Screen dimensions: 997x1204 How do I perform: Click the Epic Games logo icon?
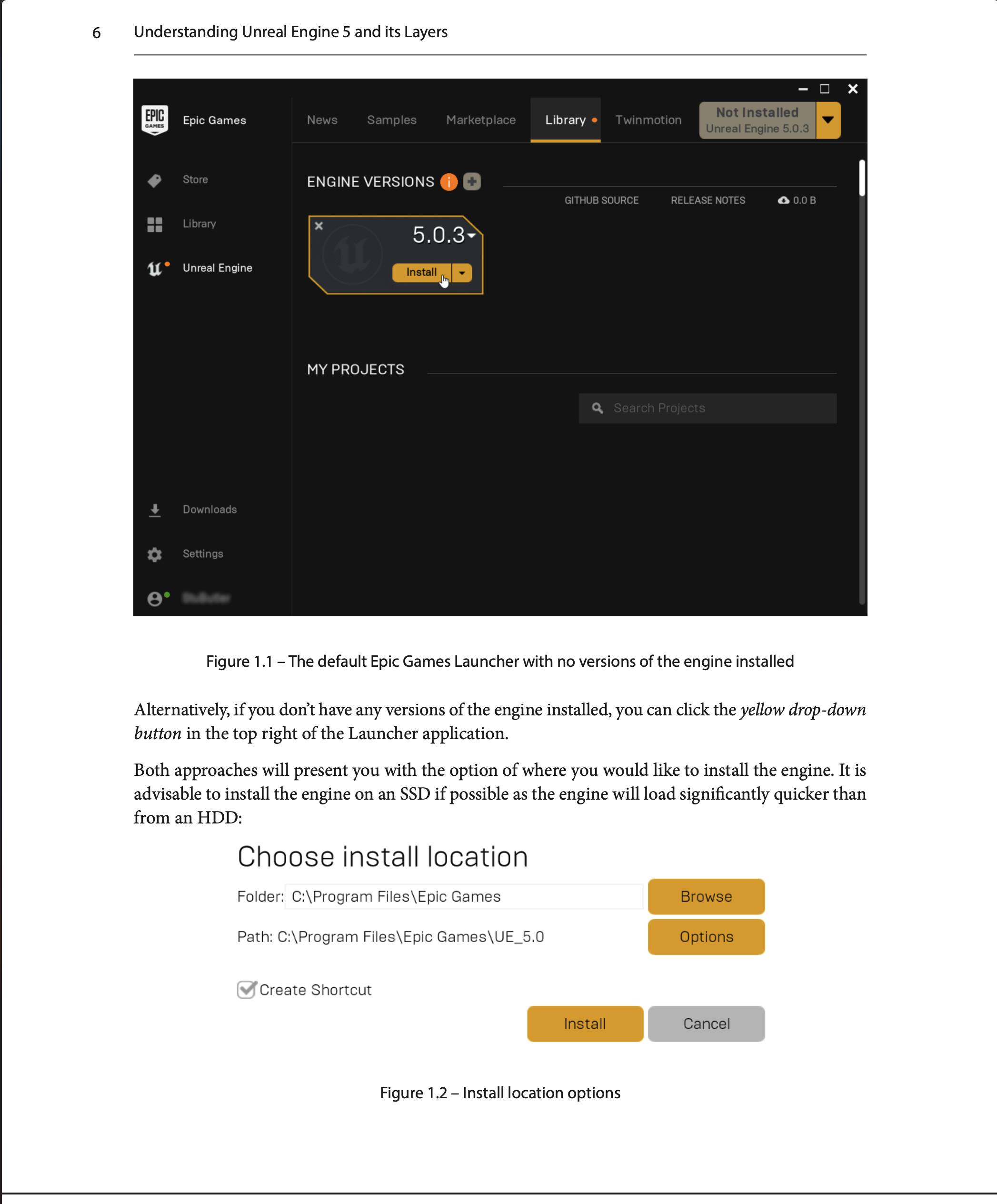(155, 120)
